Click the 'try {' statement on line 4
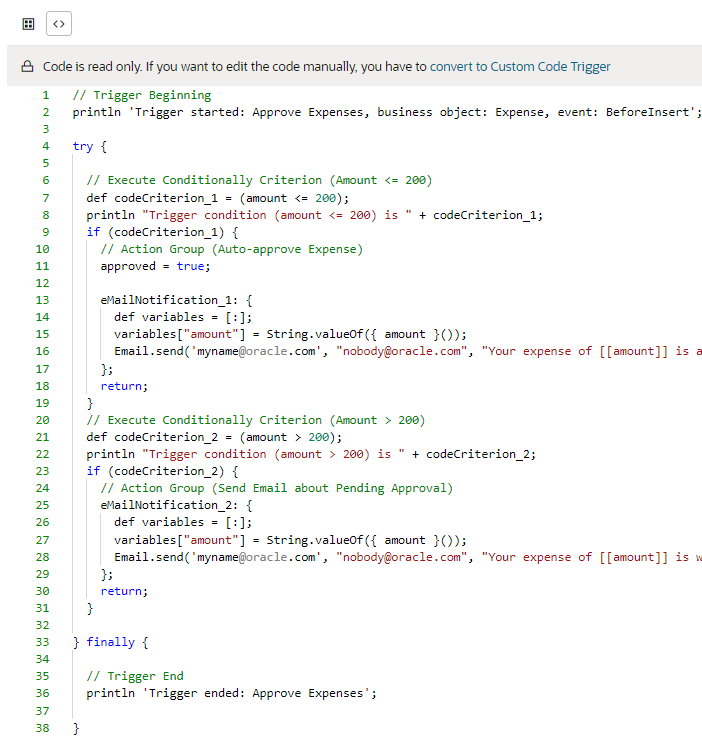Viewport: 702px width, 739px height. point(90,146)
